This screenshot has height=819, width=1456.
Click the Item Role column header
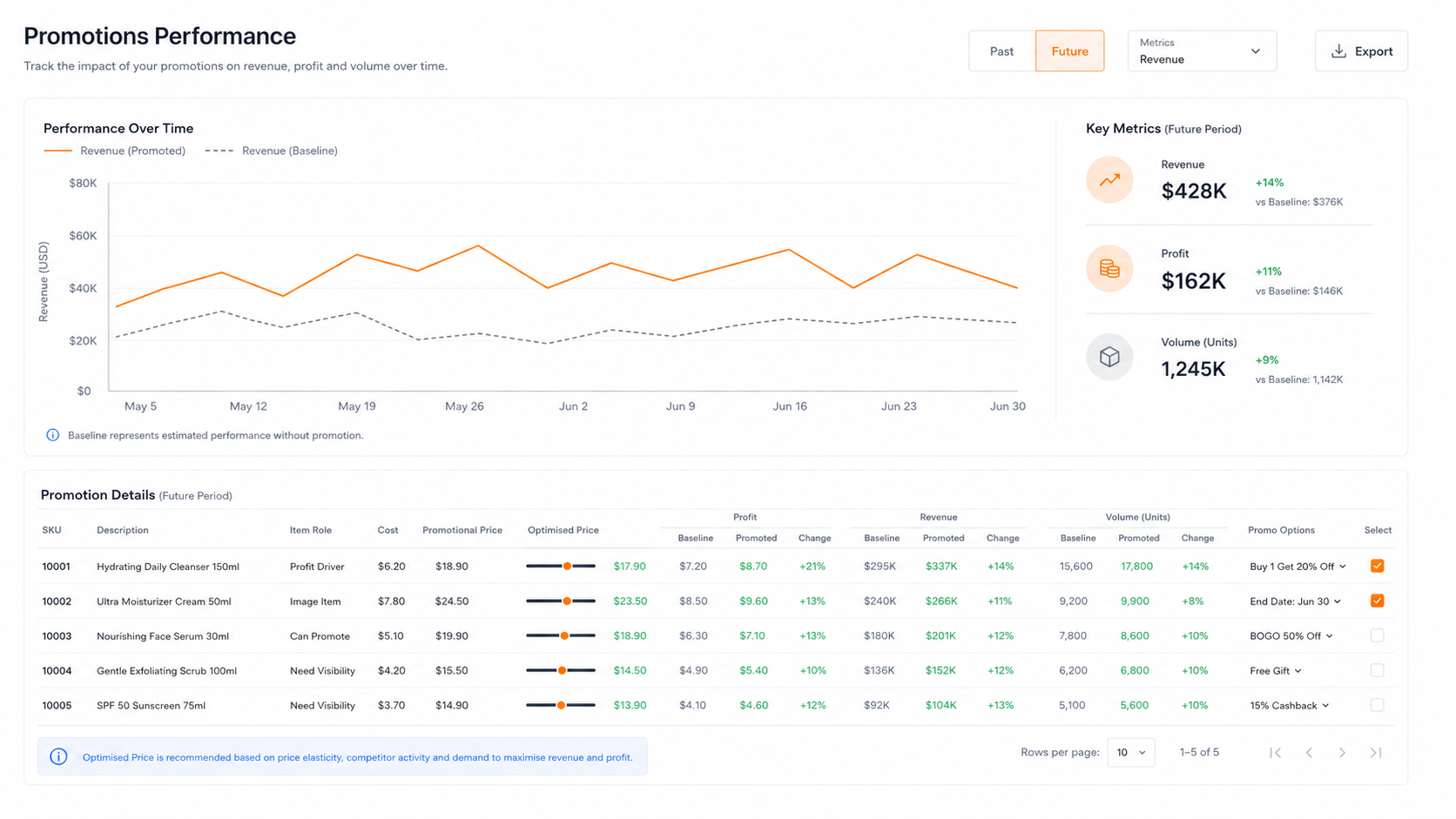pos(311,530)
